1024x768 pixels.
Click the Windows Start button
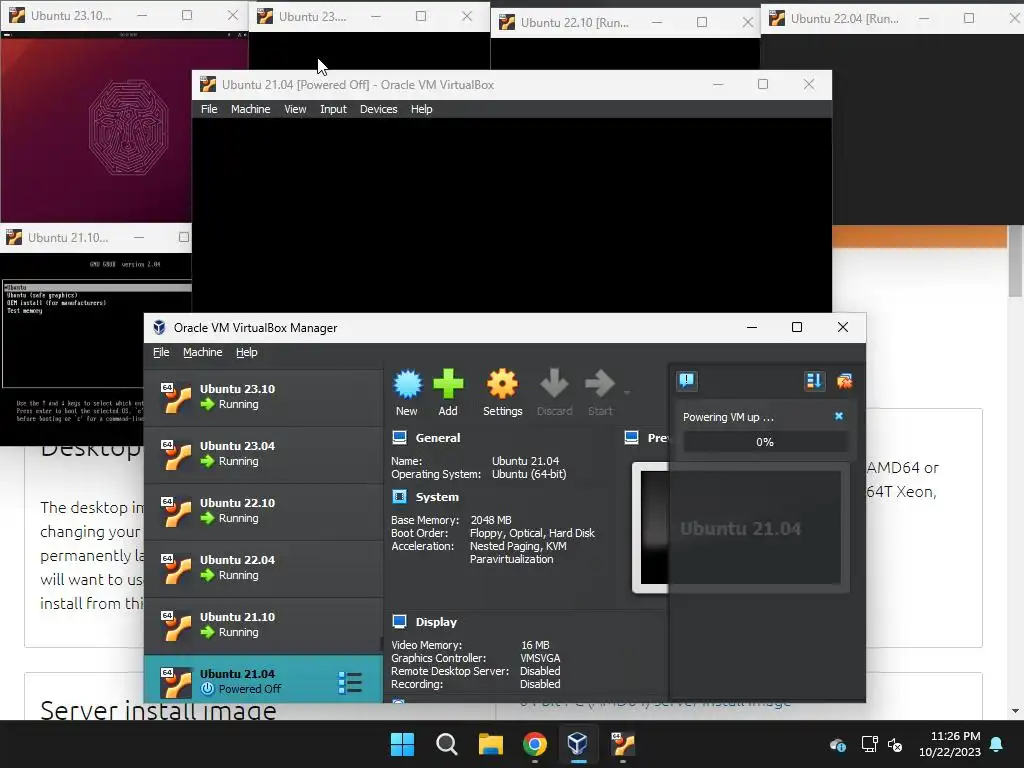[x=402, y=744]
